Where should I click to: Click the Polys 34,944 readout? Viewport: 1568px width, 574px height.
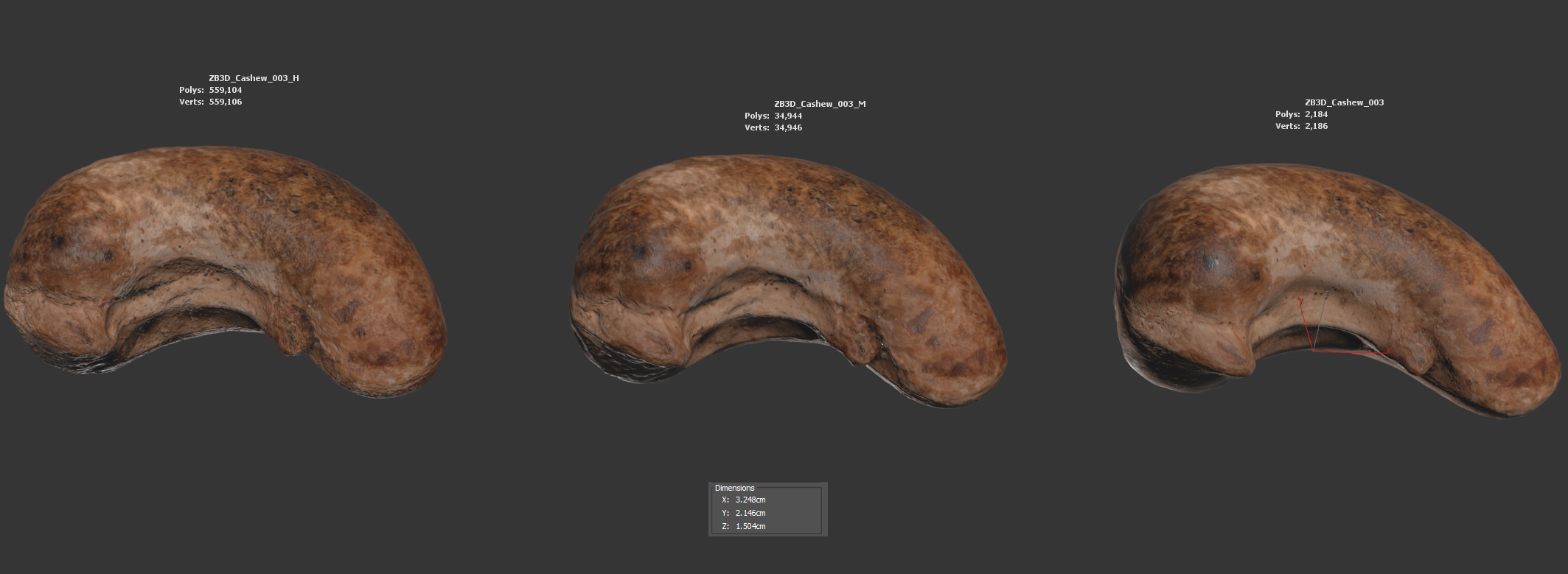(788, 116)
